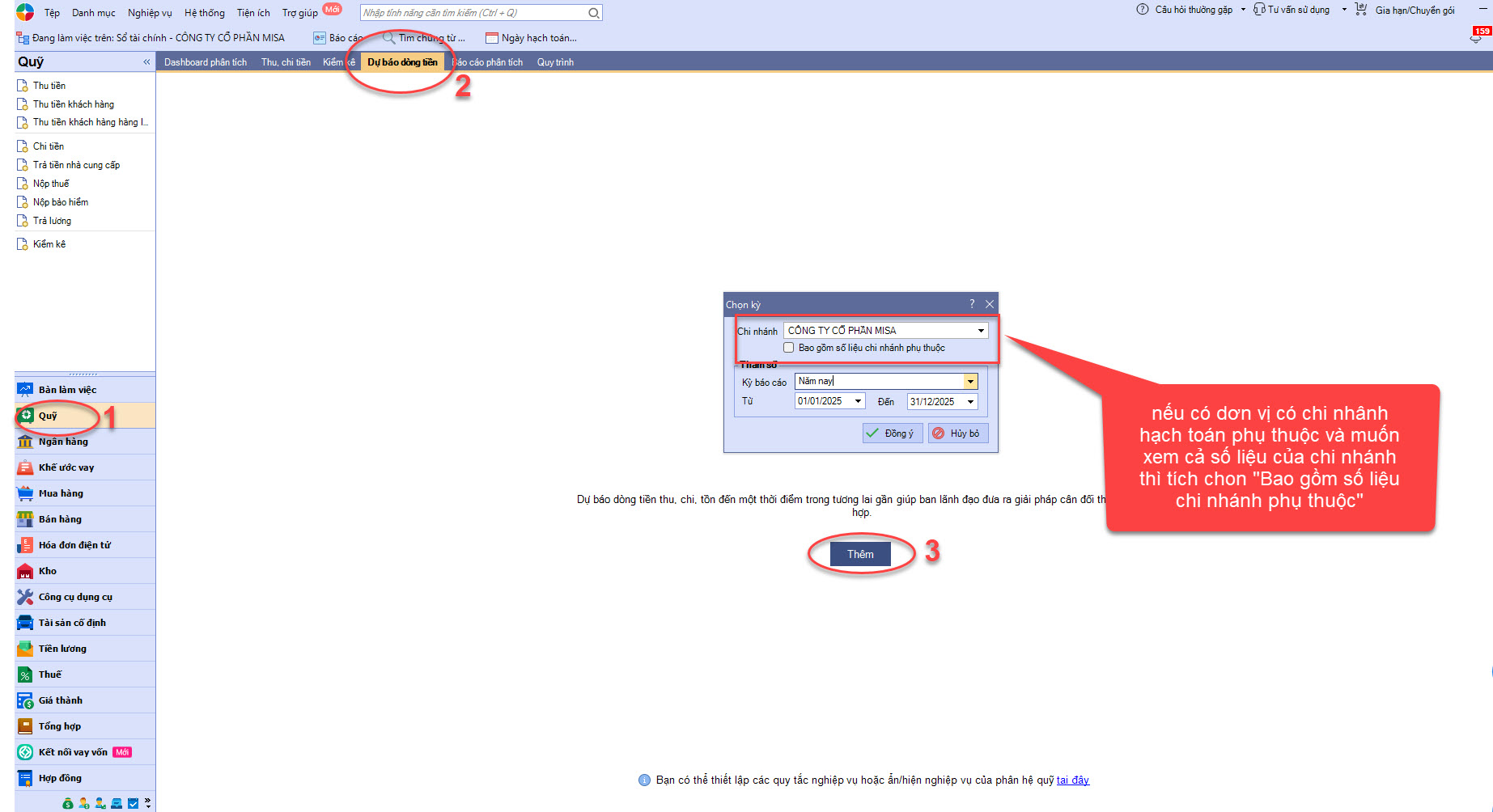1493x812 pixels.
Task: Open the Từ date dropdown arrow
Action: point(858,402)
